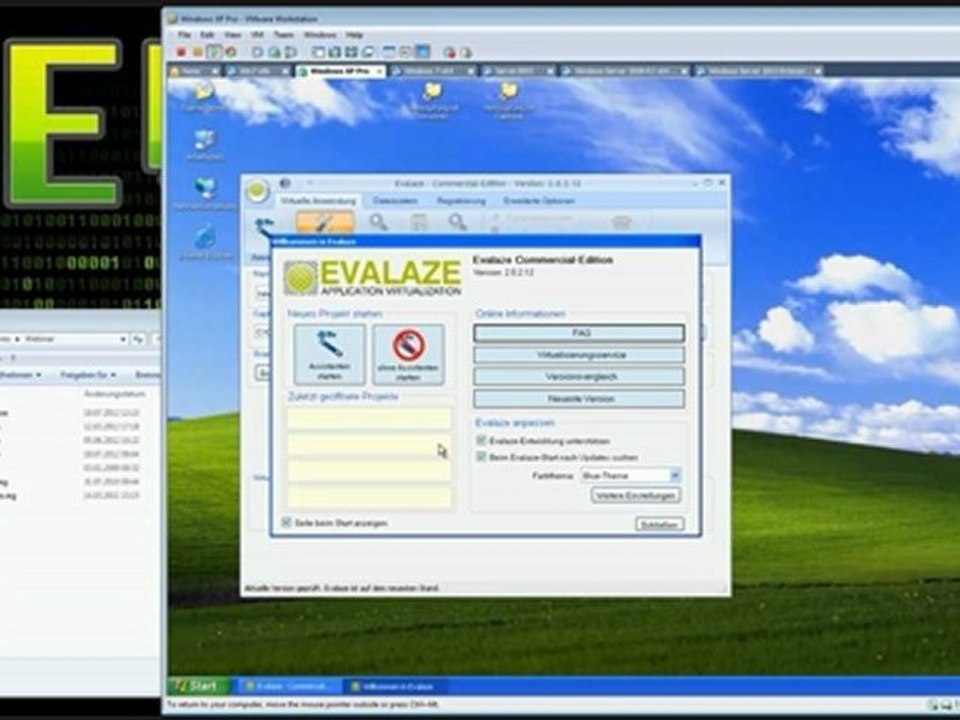This screenshot has height=720, width=960.
Task: Open 'Freigeben für' dropdown in the Explorer window
Action: [88, 374]
